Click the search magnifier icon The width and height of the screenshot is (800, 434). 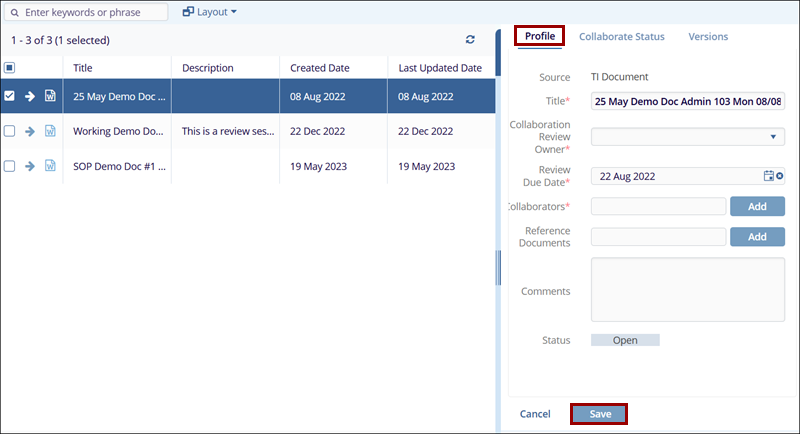point(14,13)
